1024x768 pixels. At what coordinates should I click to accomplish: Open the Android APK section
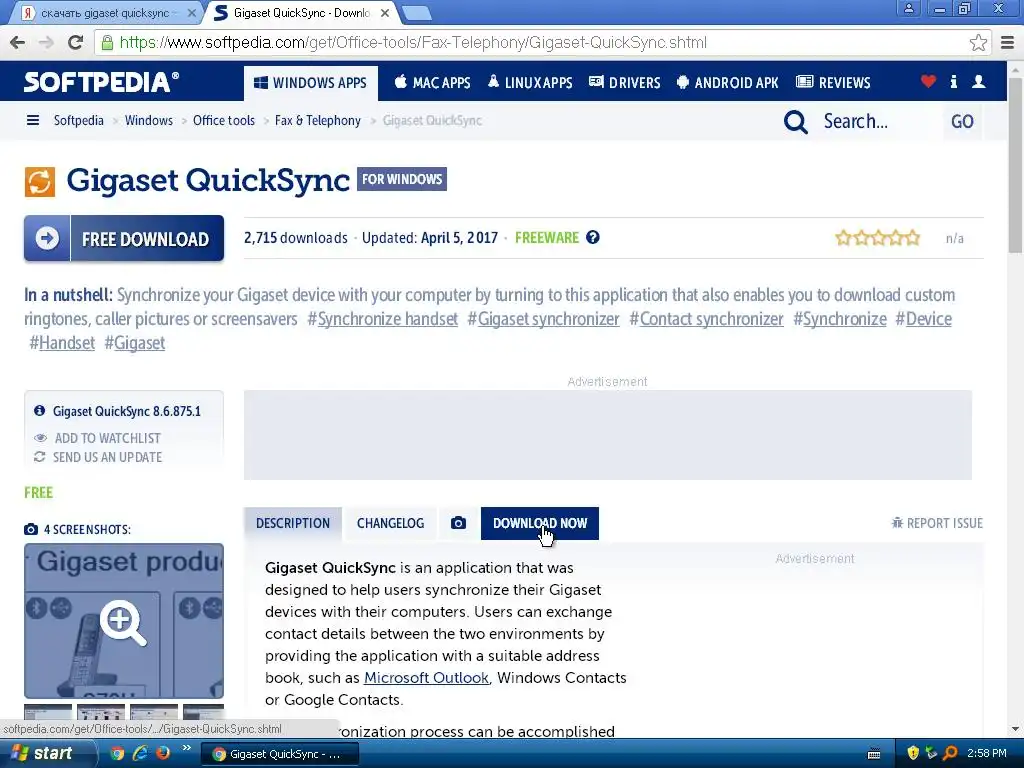point(728,83)
